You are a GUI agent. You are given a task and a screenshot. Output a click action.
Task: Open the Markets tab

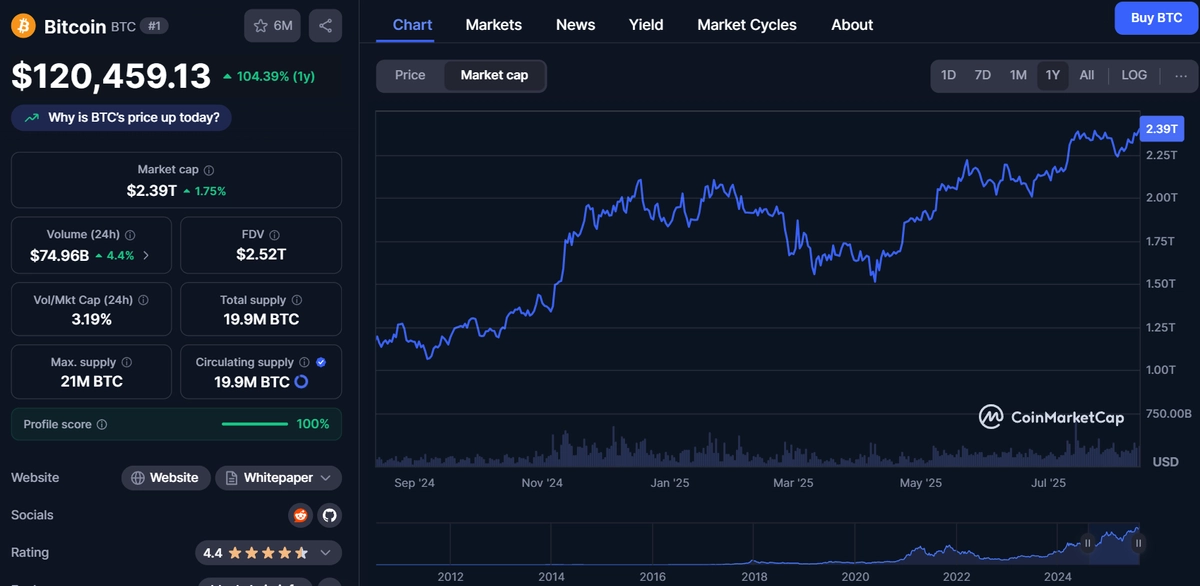pyautogui.click(x=494, y=25)
